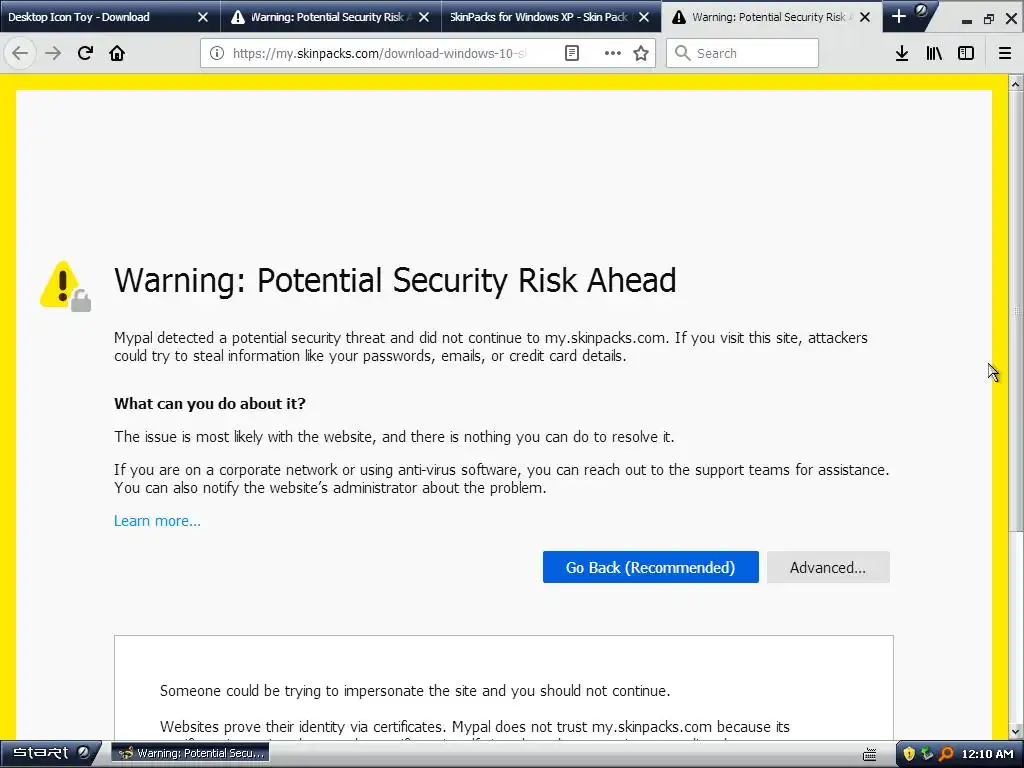Show the sidebars button
The image size is (1024, 768).
pyautogui.click(x=966, y=53)
